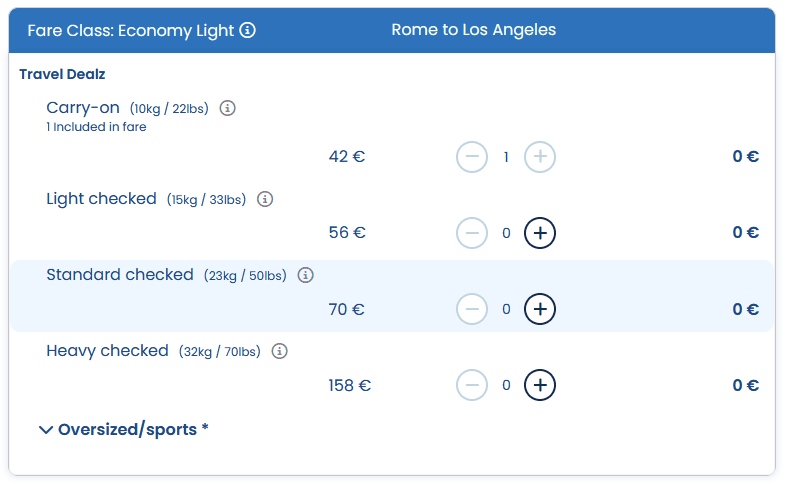
Task: Add one Heavy checked bag
Action: (x=540, y=385)
